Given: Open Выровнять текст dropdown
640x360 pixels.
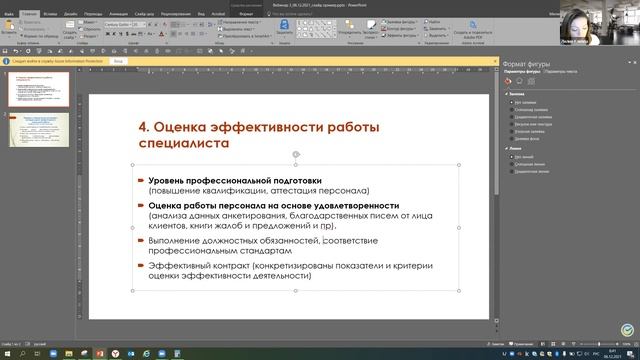Looking at the screenshot, I should (237, 29).
